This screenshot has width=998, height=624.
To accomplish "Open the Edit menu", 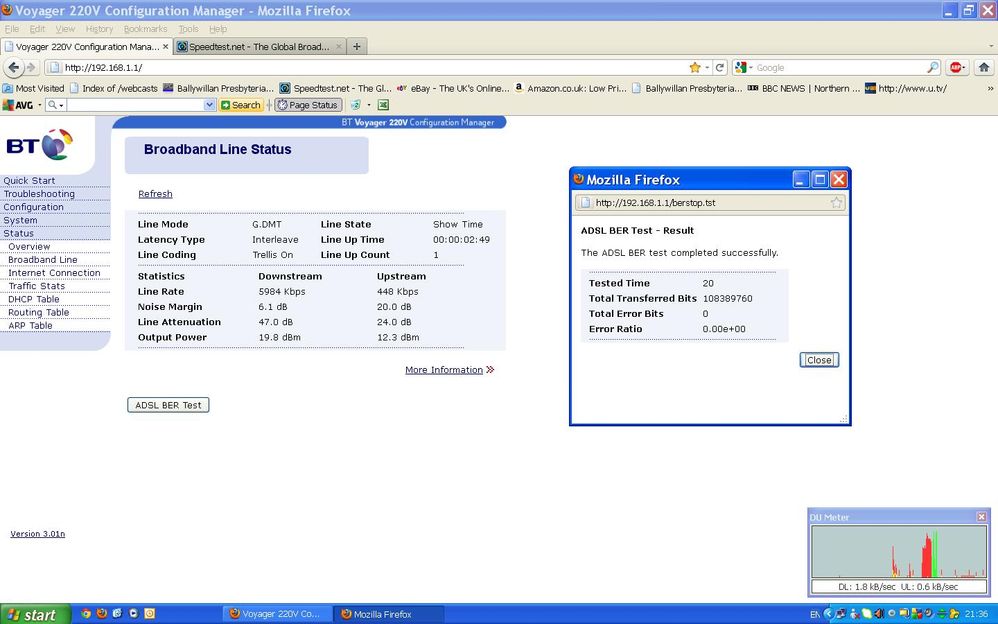I will [x=38, y=29].
